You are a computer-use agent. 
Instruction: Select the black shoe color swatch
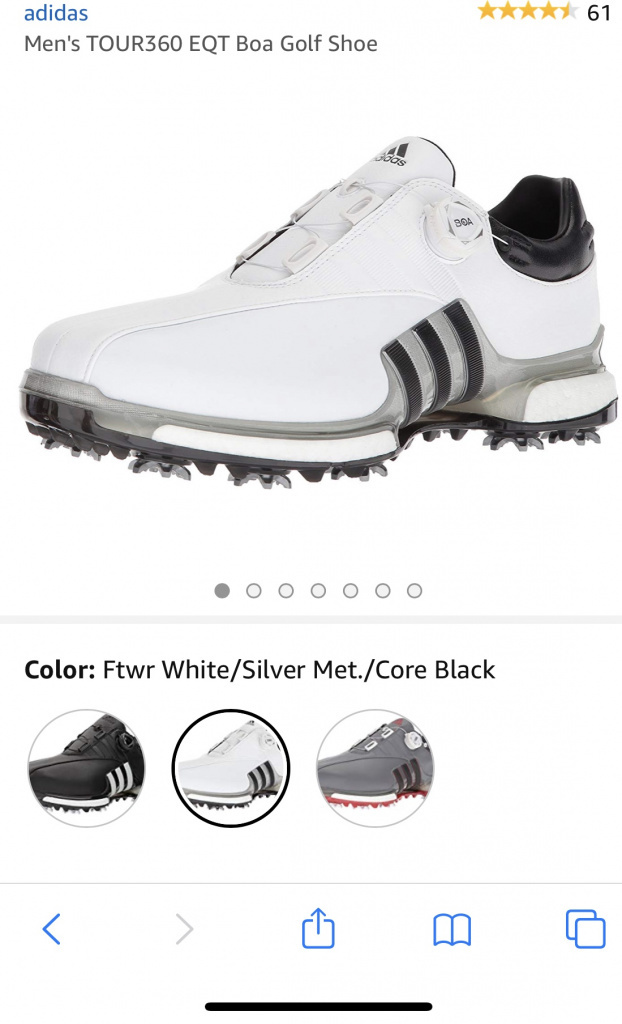click(86, 768)
